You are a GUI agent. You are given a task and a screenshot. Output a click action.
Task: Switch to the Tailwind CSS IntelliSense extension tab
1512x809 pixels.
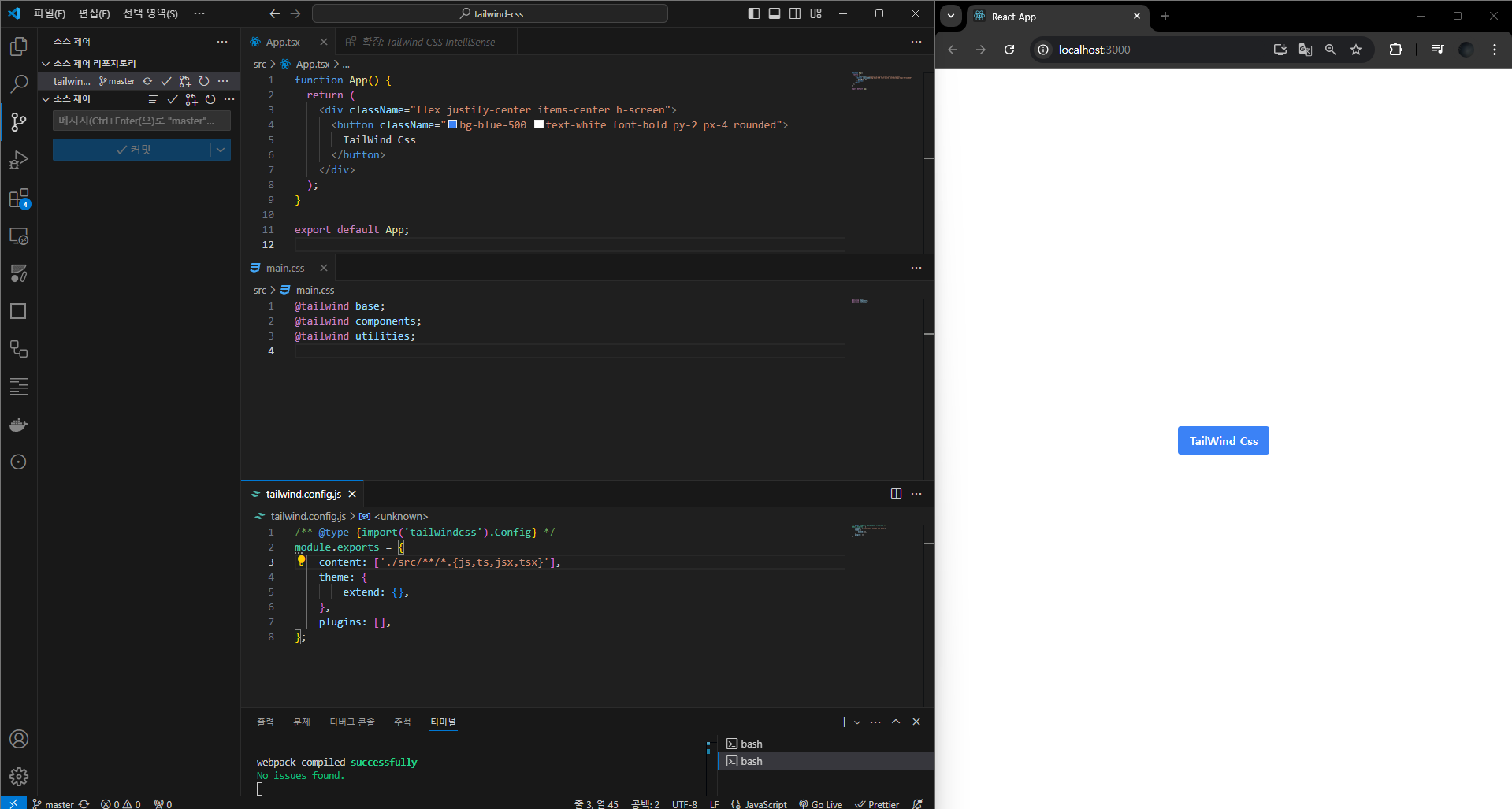428,42
